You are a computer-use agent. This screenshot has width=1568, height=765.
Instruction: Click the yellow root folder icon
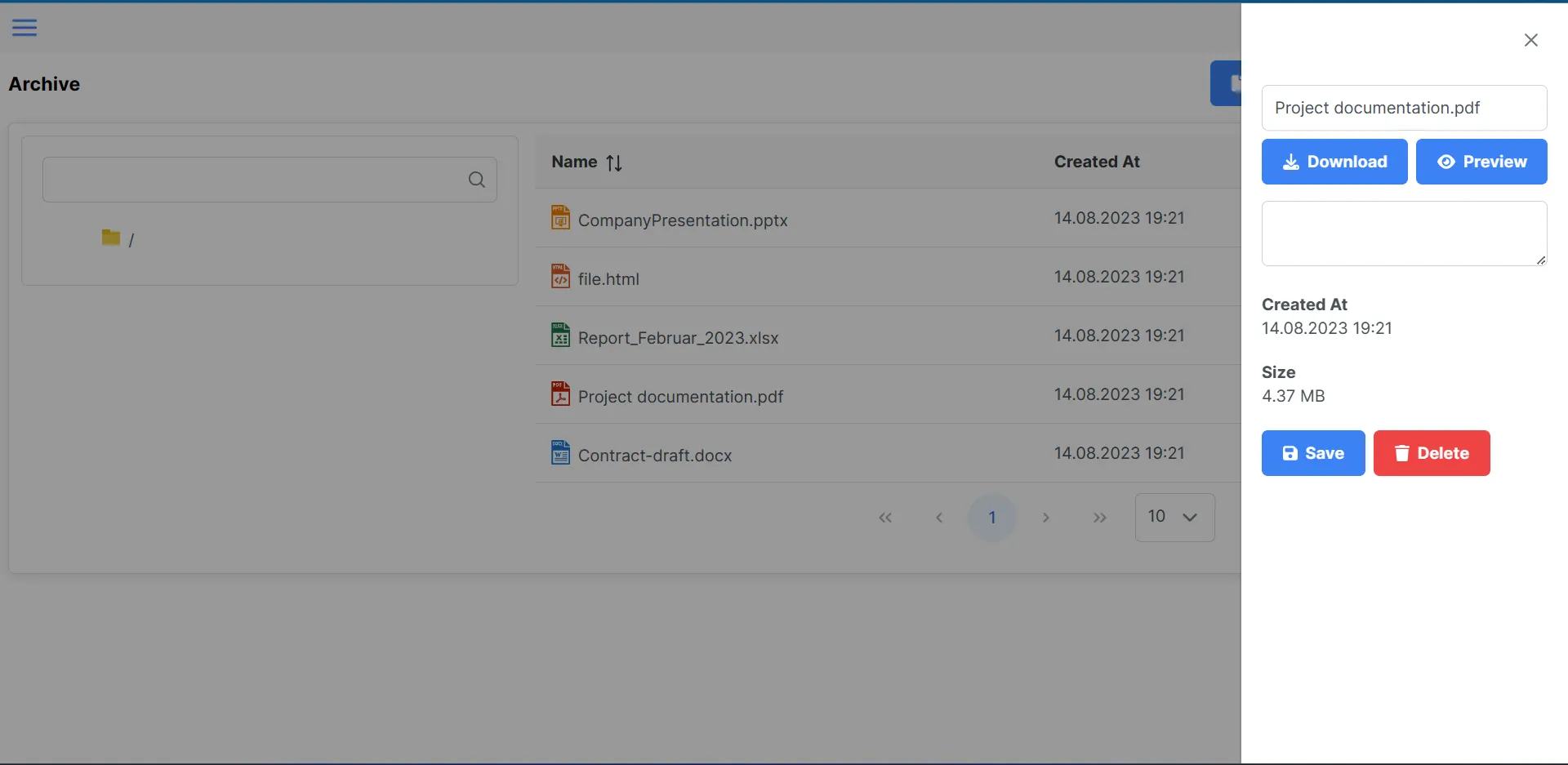[111, 238]
